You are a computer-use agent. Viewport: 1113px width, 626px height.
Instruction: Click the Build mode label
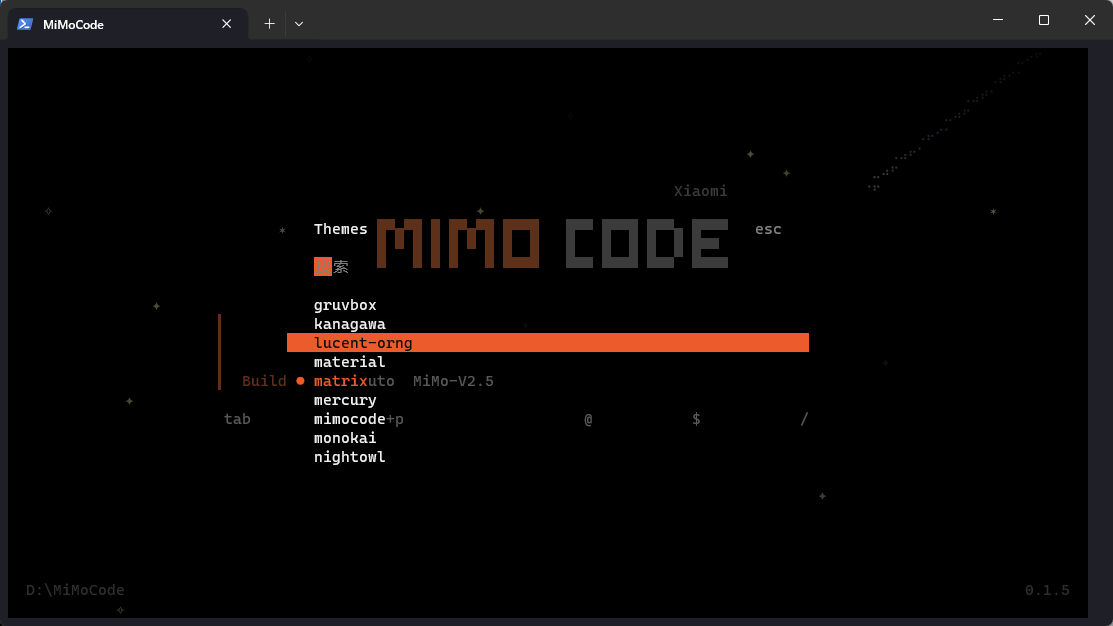pos(264,381)
